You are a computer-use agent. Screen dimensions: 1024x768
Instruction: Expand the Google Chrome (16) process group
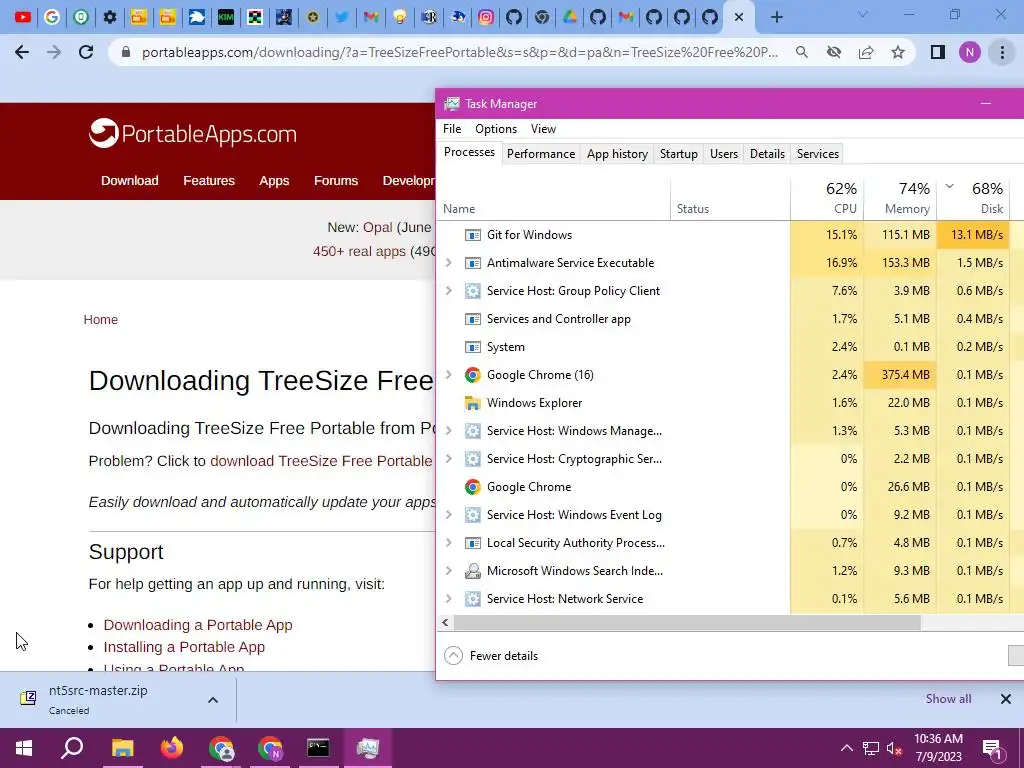[x=449, y=374]
